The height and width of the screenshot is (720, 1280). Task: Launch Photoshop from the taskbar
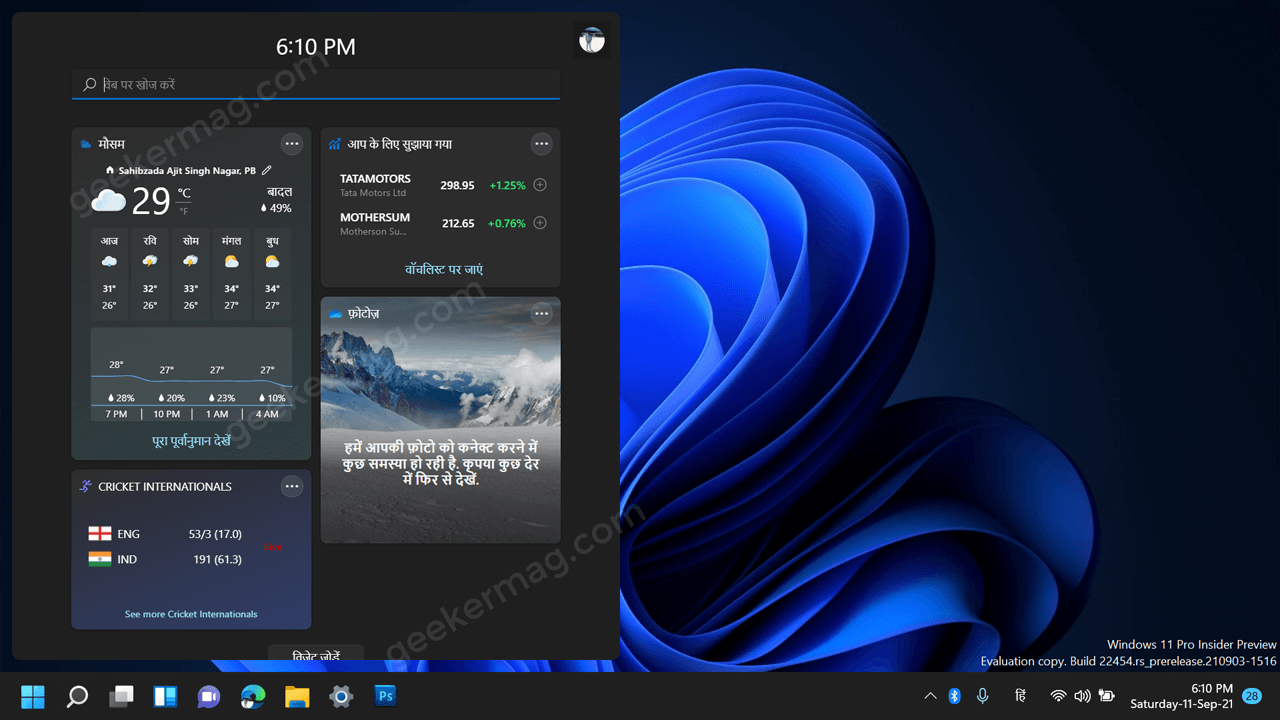pyautogui.click(x=385, y=696)
